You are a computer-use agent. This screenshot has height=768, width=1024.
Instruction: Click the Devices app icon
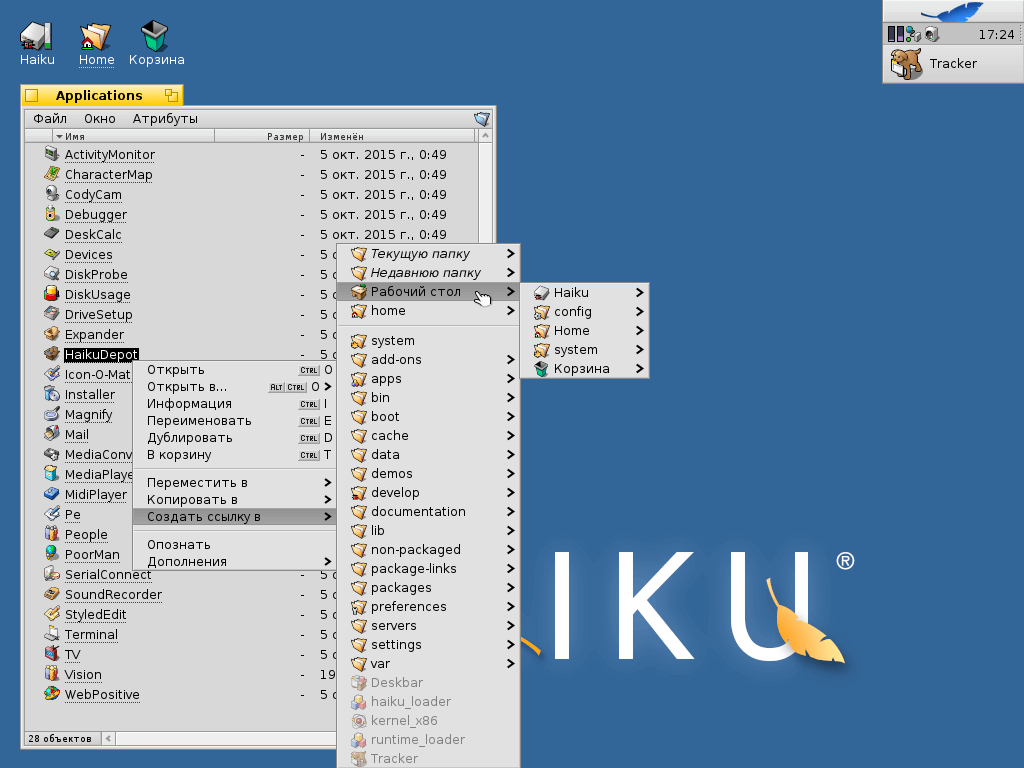[x=52, y=254]
